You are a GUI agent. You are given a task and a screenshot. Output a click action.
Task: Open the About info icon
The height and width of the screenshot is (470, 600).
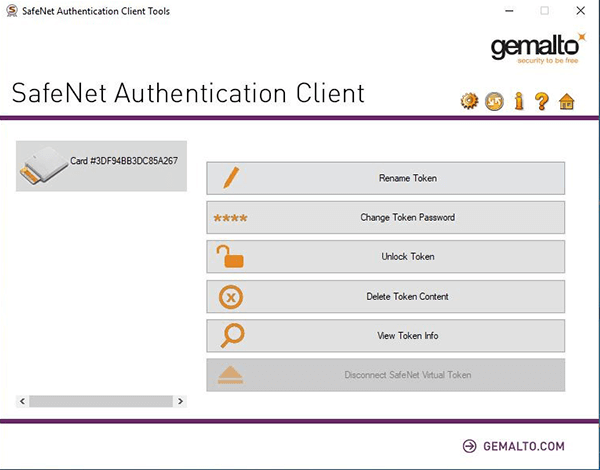tap(519, 101)
